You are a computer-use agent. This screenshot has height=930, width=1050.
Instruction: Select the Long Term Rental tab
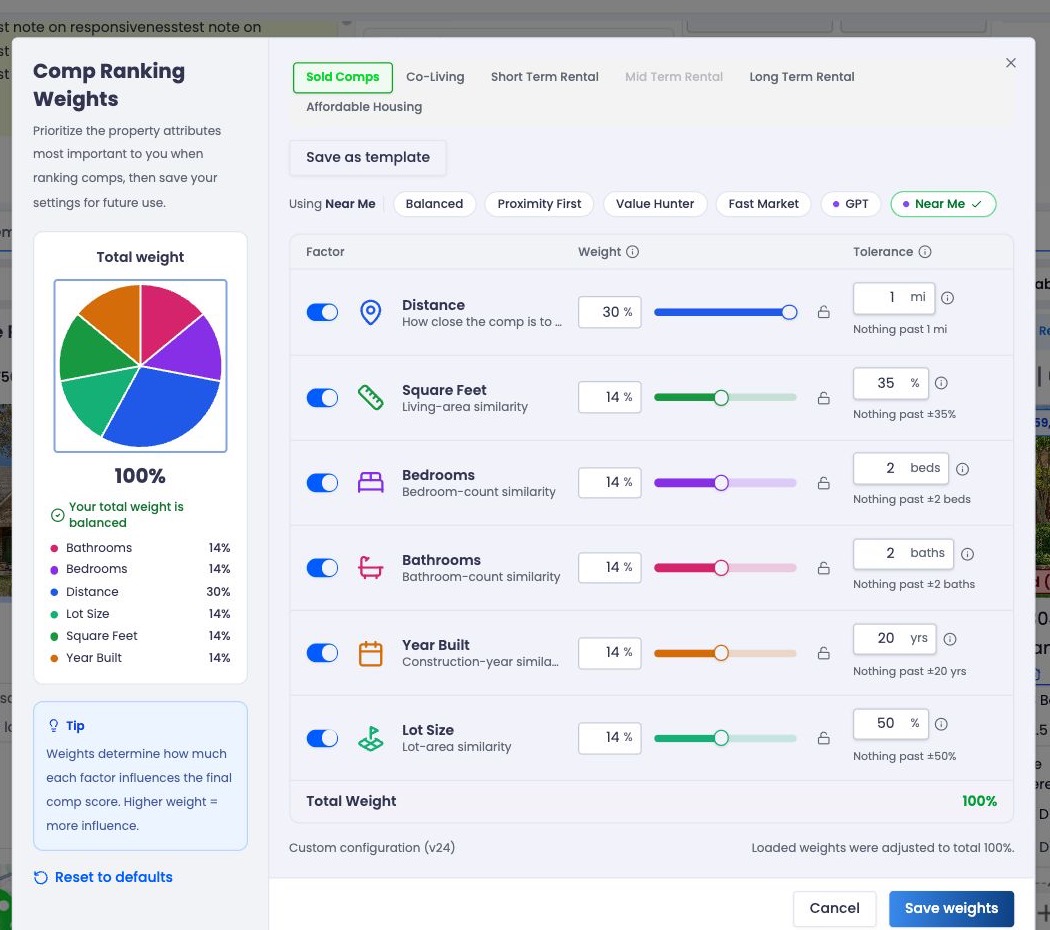(x=802, y=77)
